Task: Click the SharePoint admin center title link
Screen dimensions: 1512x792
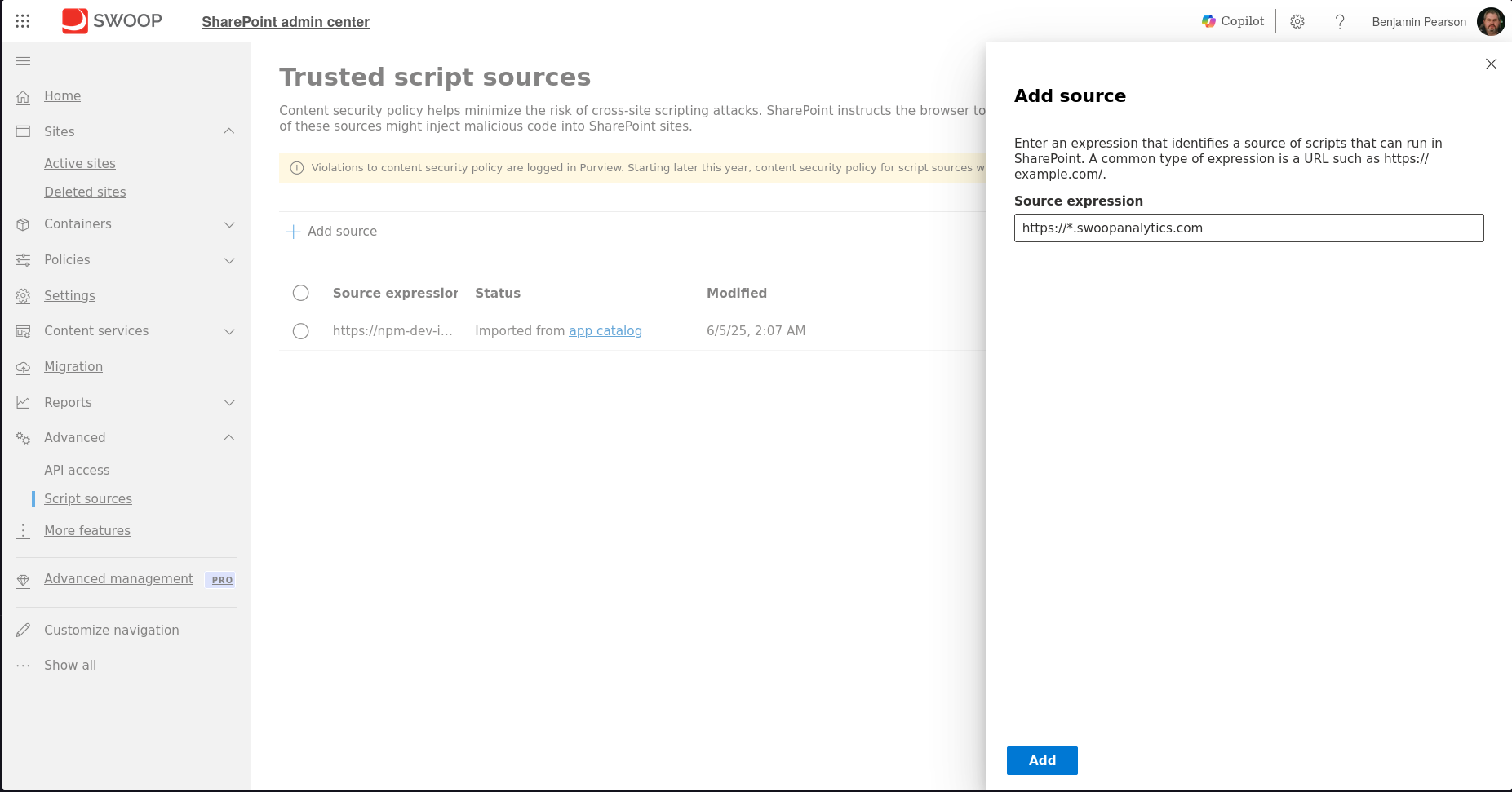Action: [x=286, y=22]
